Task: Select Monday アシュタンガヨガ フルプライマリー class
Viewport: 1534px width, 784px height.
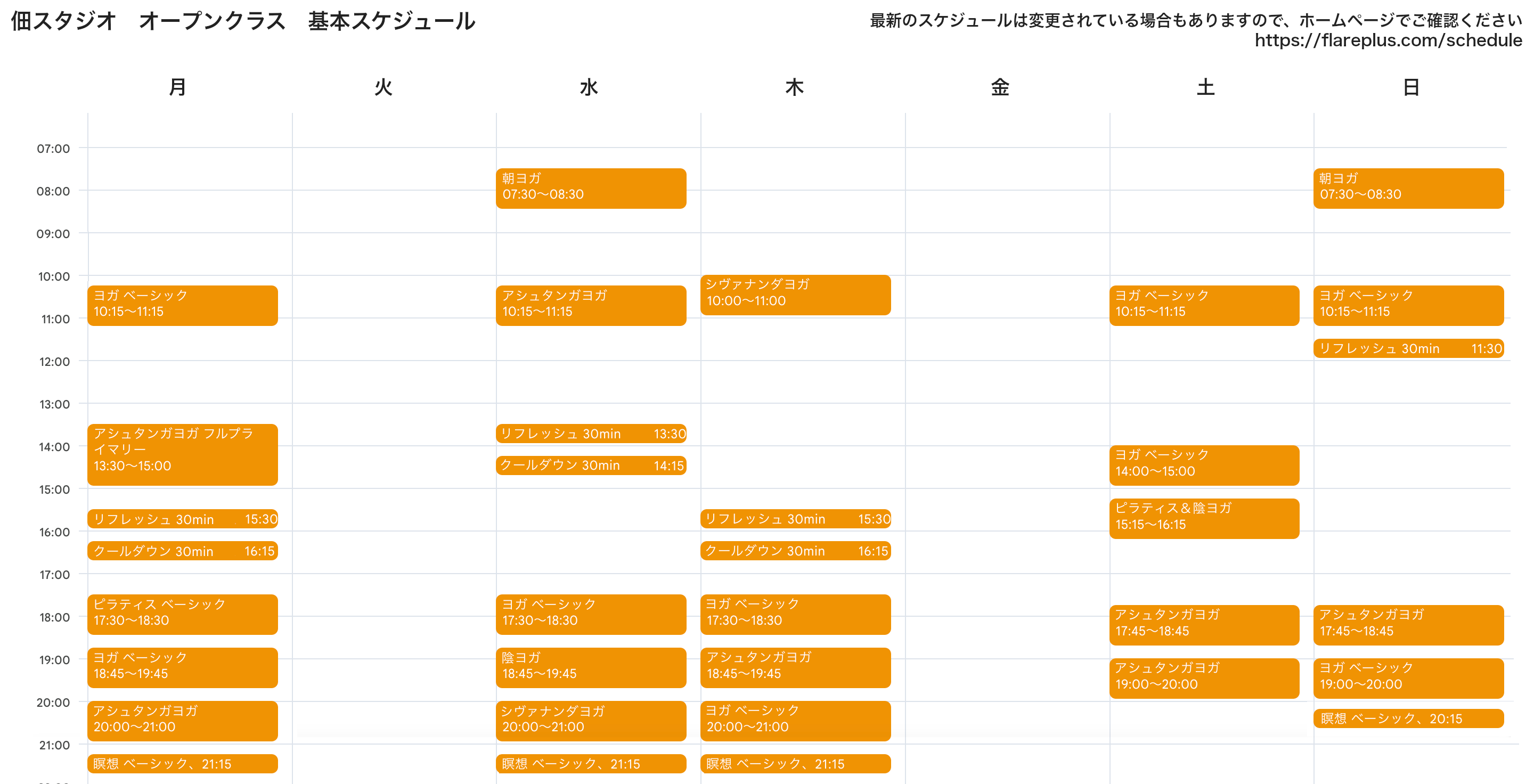Action: coord(182,454)
